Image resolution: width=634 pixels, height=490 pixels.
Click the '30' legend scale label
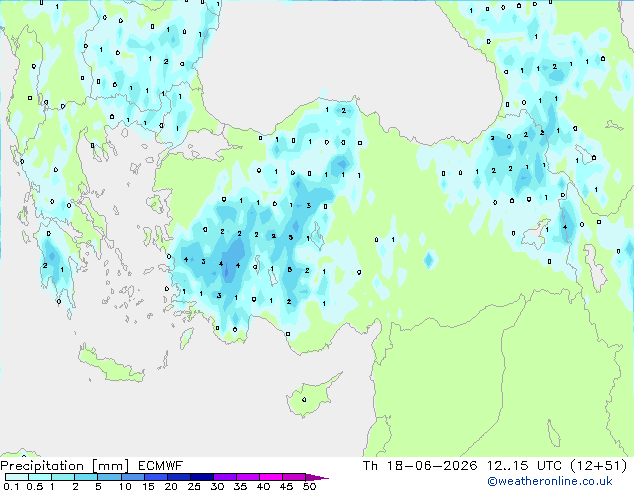pyautogui.click(x=217, y=486)
